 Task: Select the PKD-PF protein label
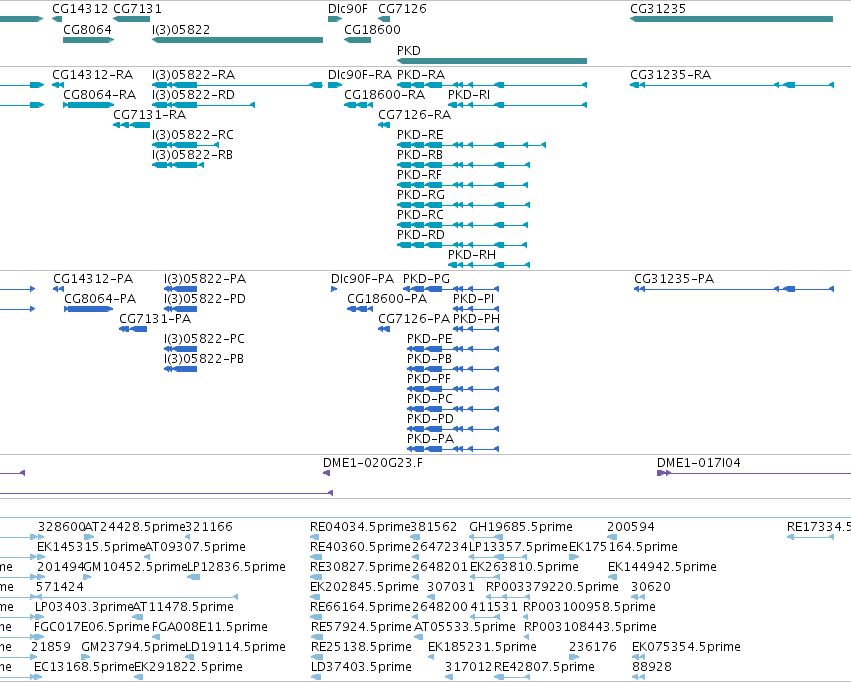point(428,379)
